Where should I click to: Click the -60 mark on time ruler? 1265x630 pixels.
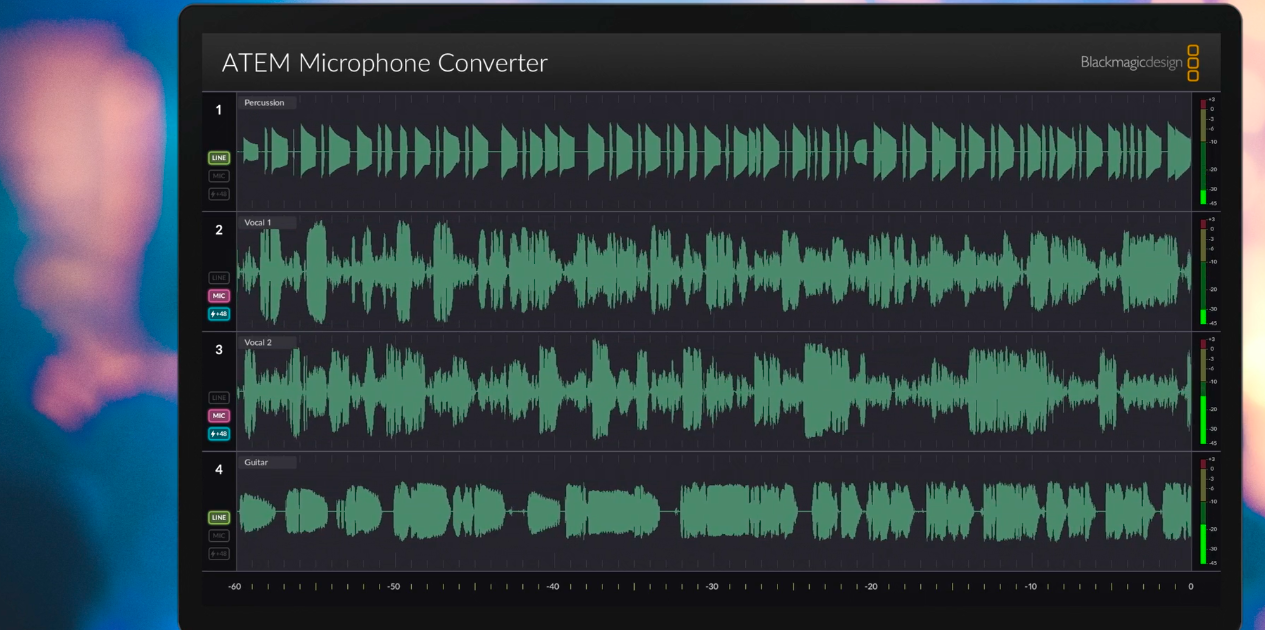click(235, 587)
